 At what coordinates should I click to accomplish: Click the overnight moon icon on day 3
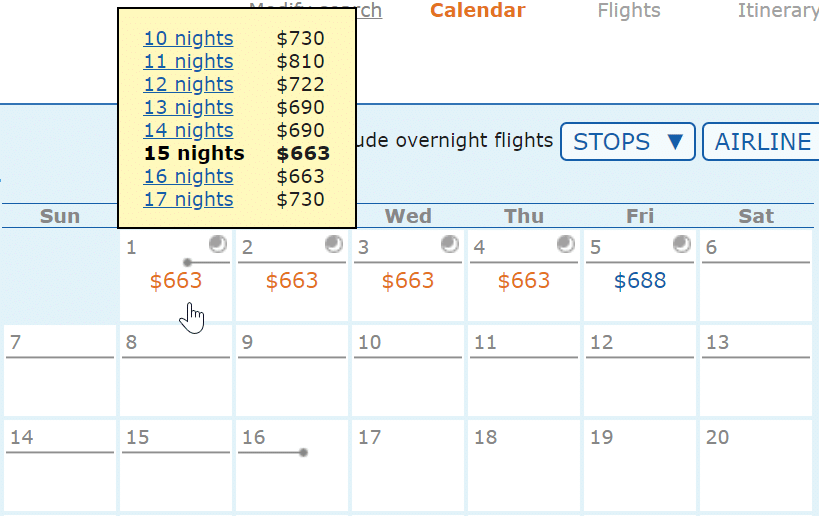450,244
